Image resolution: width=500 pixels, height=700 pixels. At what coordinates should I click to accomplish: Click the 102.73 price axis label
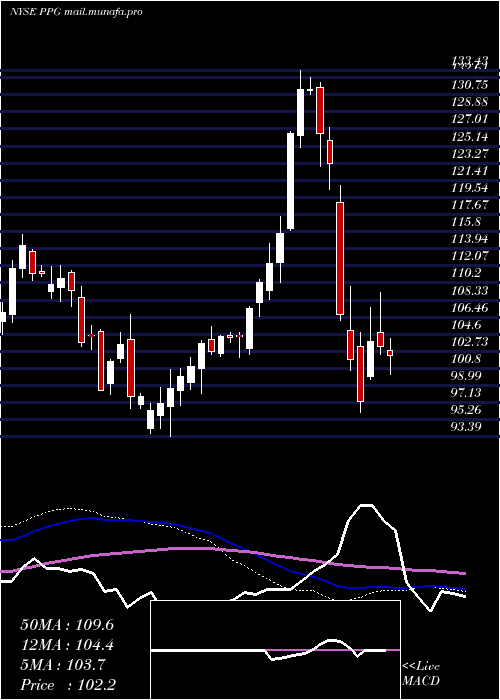[469, 342]
